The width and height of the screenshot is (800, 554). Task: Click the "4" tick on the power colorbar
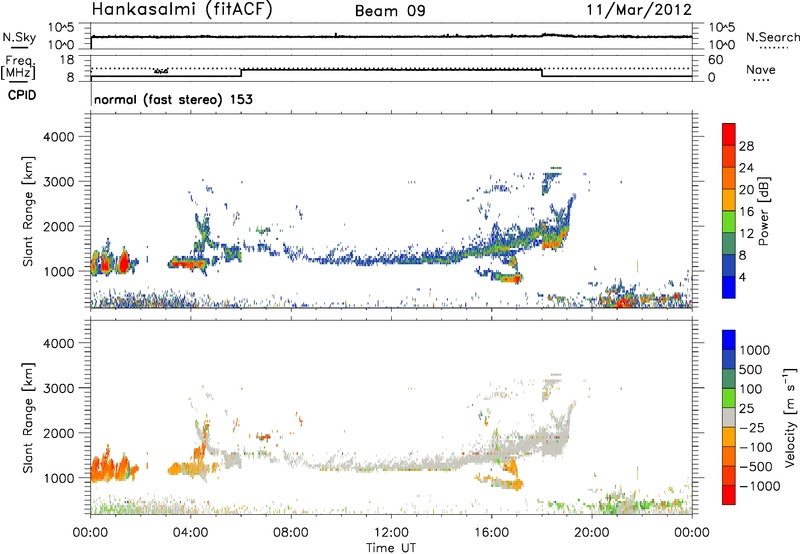(742, 277)
